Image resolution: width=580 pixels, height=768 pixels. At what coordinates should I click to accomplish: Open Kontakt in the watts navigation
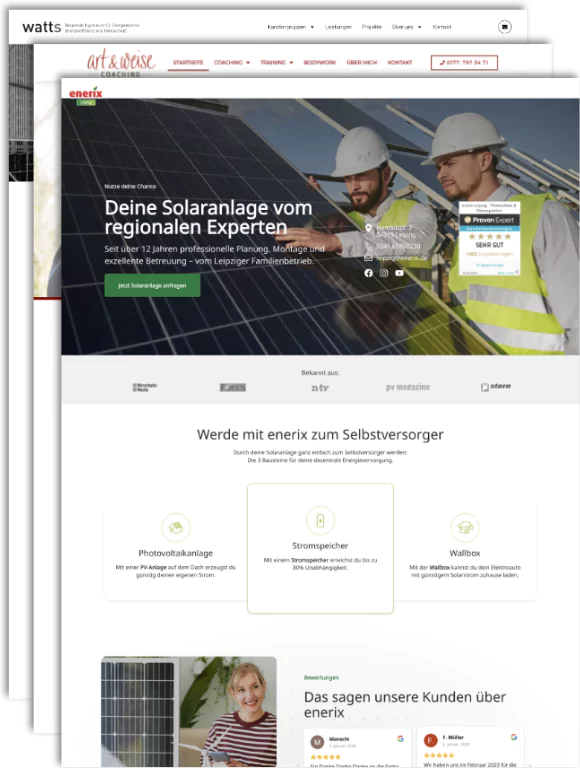point(441,27)
